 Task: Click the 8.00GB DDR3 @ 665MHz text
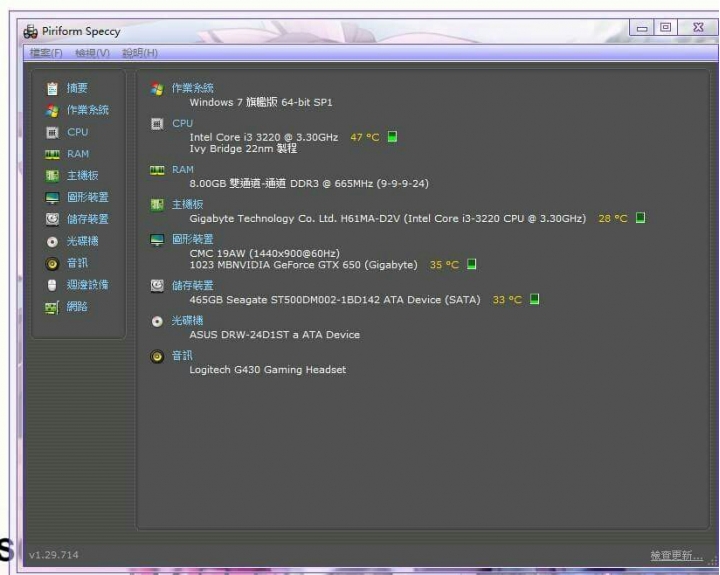click(x=309, y=183)
